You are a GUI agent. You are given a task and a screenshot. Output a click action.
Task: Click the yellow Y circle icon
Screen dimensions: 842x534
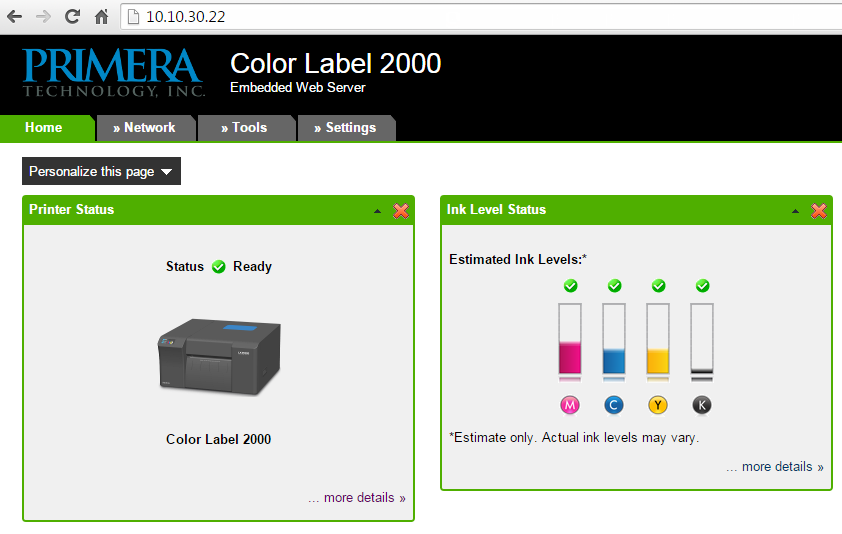pos(658,405)
